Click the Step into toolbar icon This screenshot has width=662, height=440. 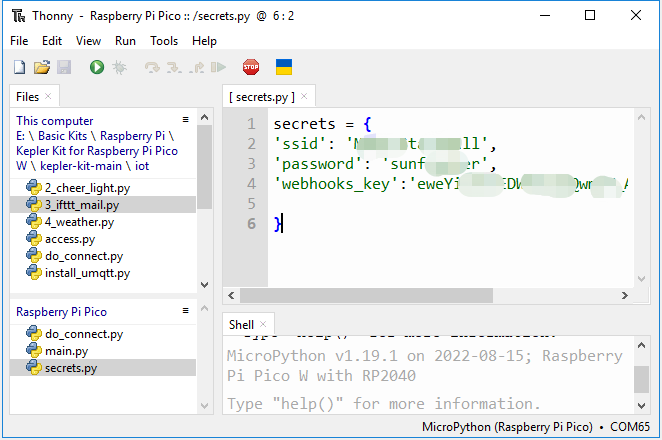(x=174, y=68)
